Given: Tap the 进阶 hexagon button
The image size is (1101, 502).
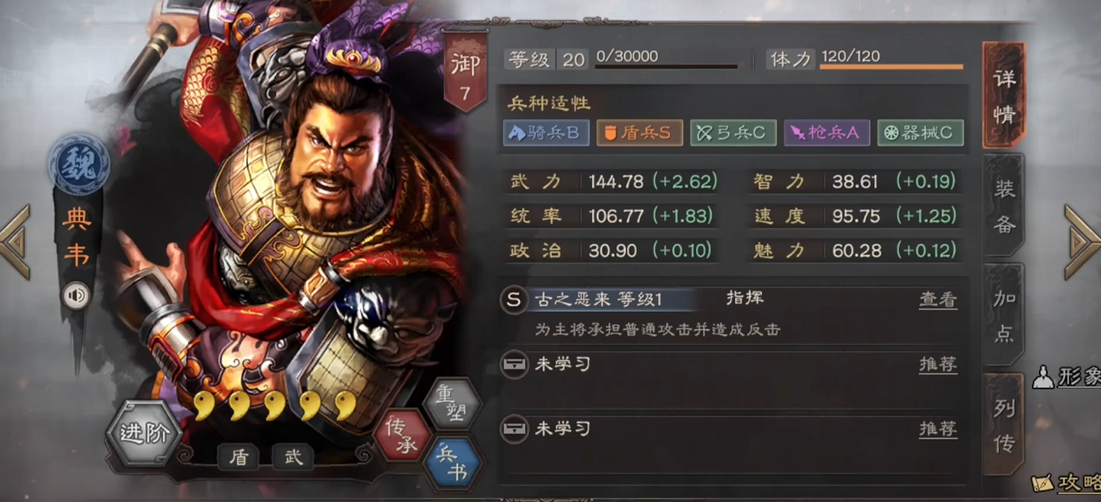Looking at the screenshot, I should [x=145, y=433].
